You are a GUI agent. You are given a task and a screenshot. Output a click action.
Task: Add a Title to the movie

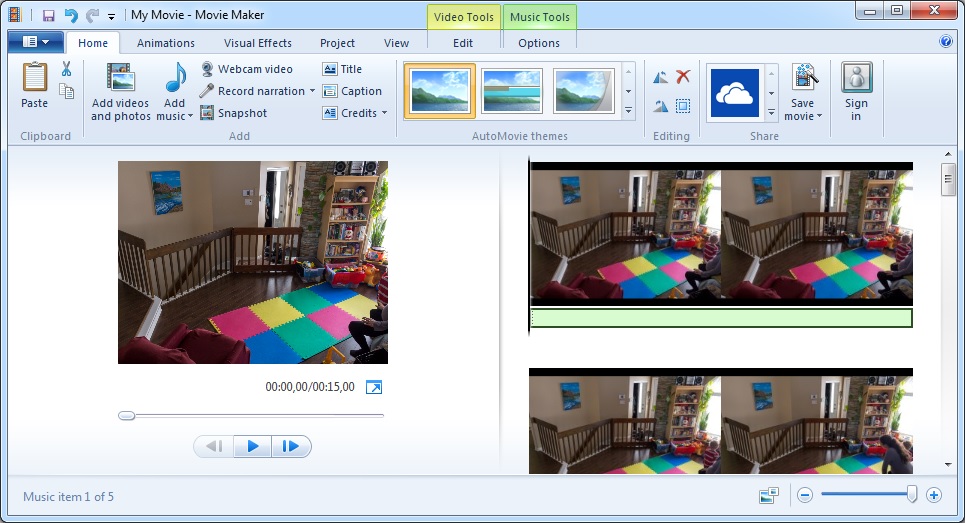[342, 69]
